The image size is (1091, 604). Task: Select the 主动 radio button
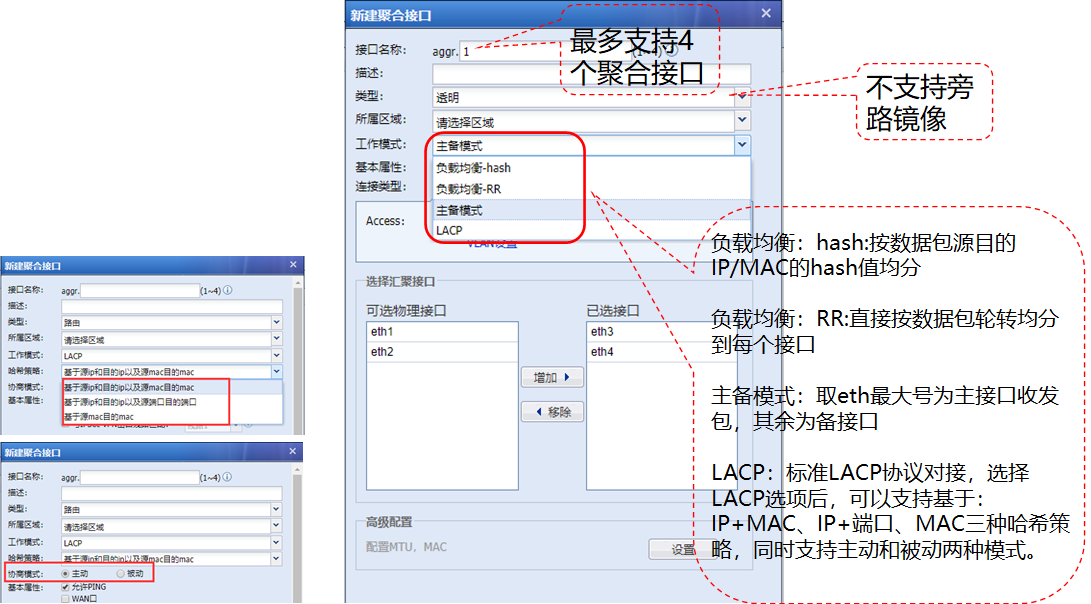click(65, 574)
